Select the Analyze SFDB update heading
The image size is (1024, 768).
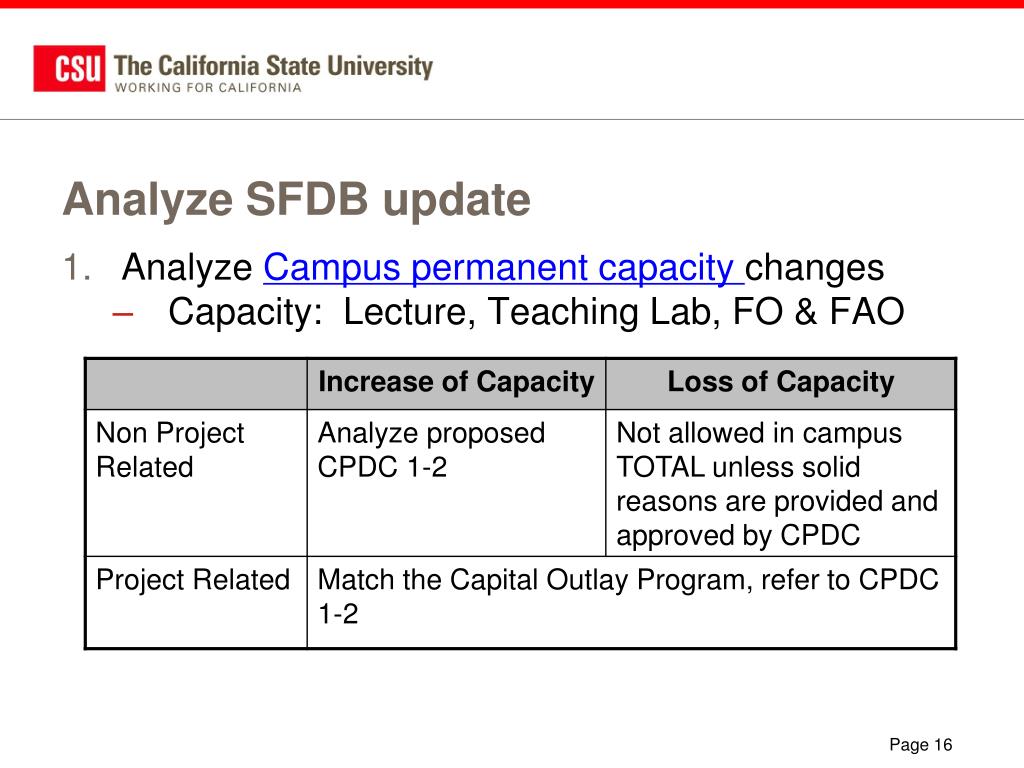pos(296,199)
